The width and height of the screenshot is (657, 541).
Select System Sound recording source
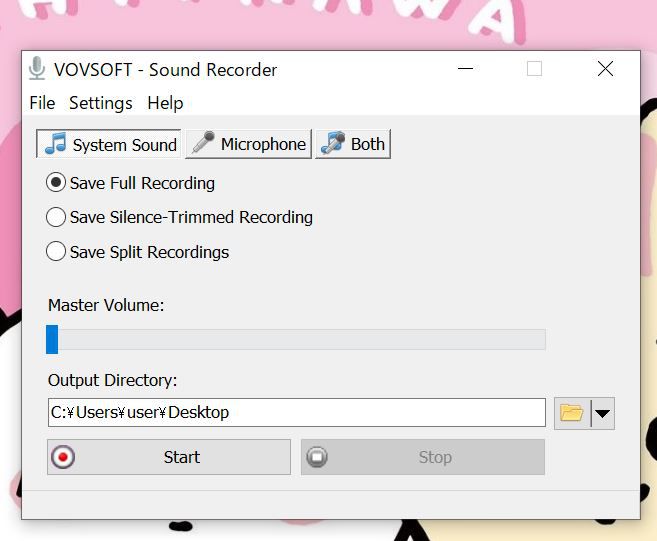pyautogui.click(x=109, y=144)
